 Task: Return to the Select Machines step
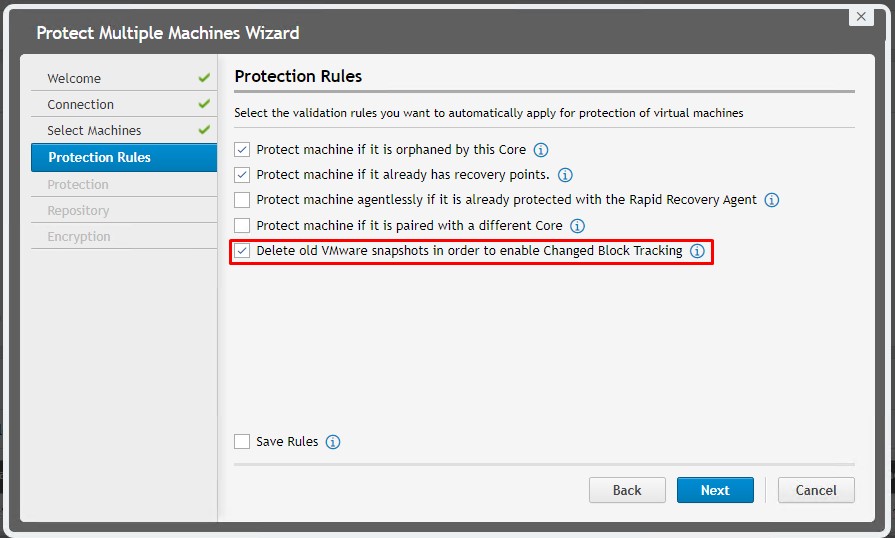coord(94,130)
